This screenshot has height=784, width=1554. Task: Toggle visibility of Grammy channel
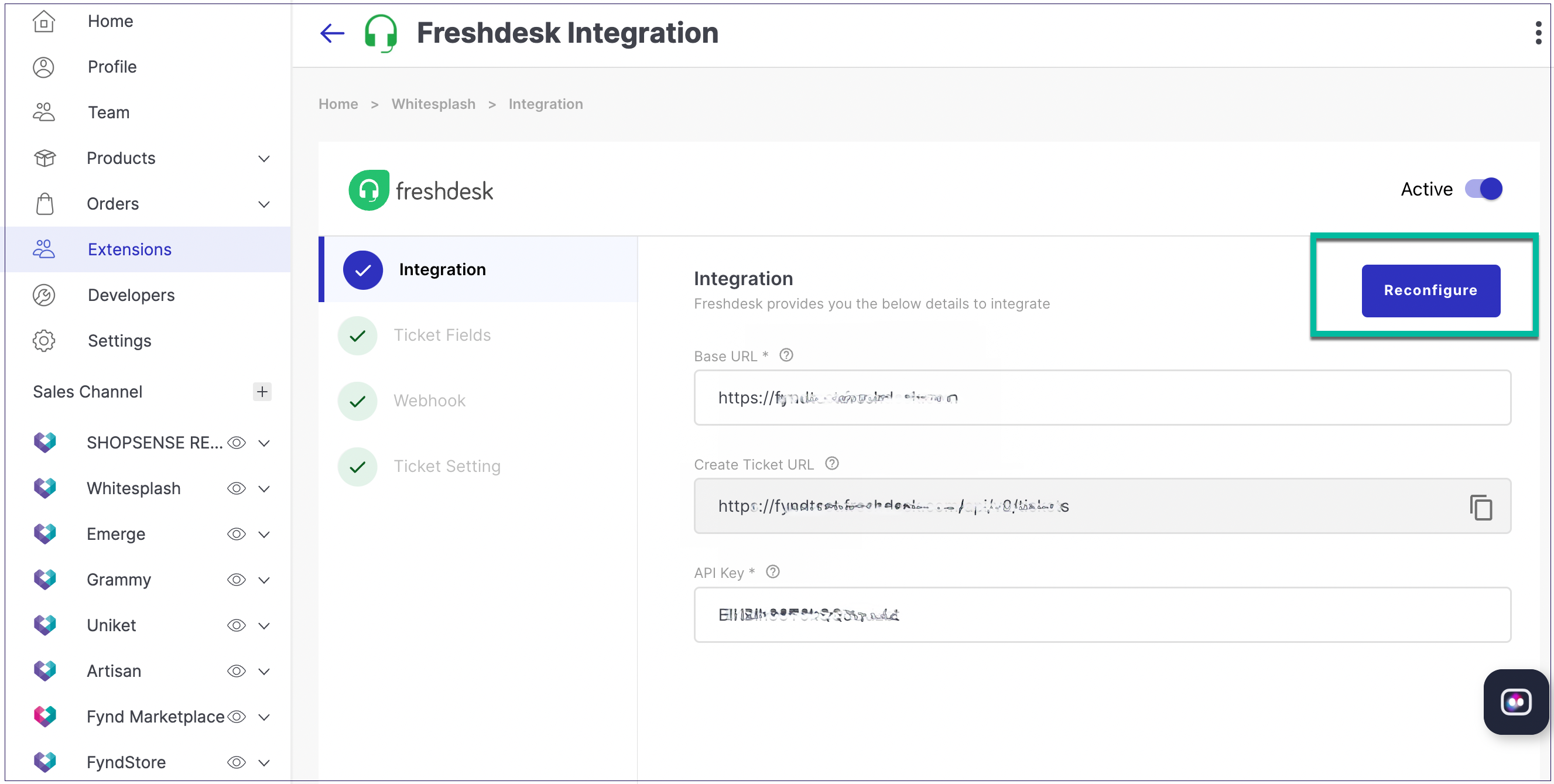coord(237,580)
